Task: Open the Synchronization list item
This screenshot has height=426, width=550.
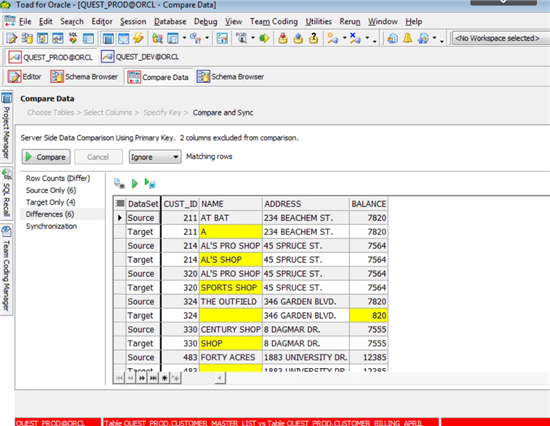Action: tap(51, 226)
